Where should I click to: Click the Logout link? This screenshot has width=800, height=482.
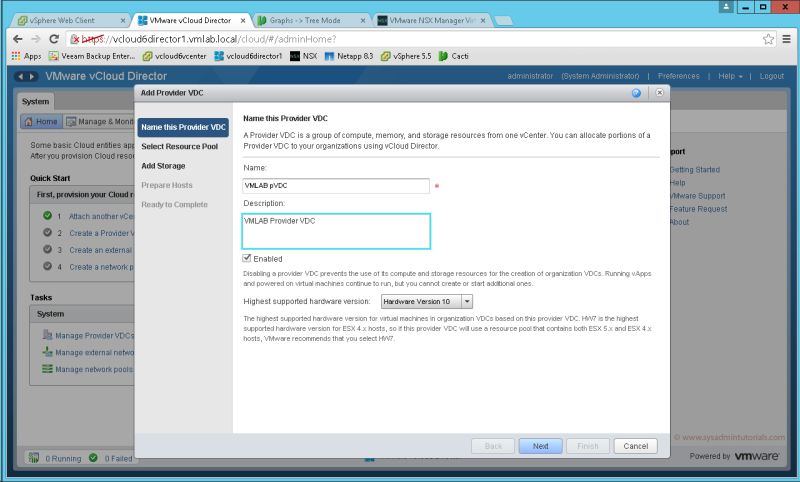pos(771,76)
